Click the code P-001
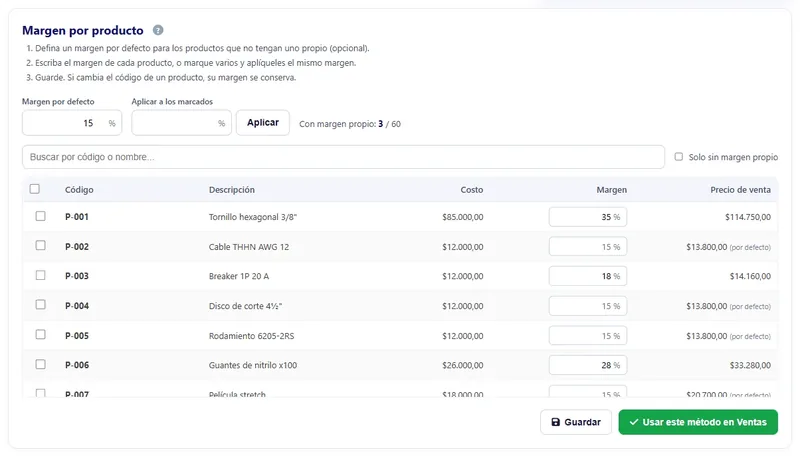 (x=77, y=217)
